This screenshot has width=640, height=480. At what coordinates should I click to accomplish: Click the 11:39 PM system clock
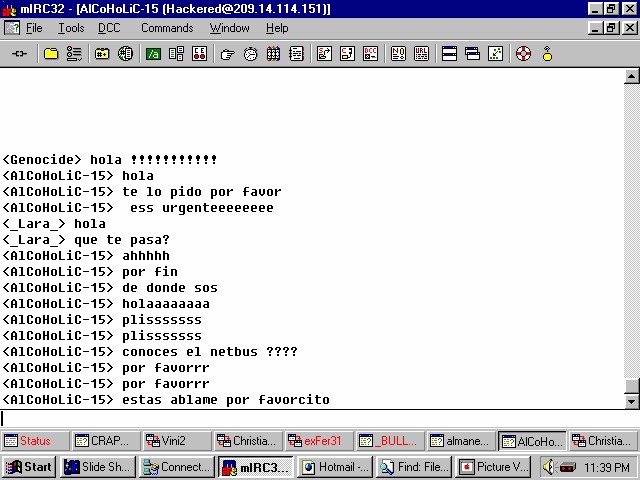[x=607, y=467]
